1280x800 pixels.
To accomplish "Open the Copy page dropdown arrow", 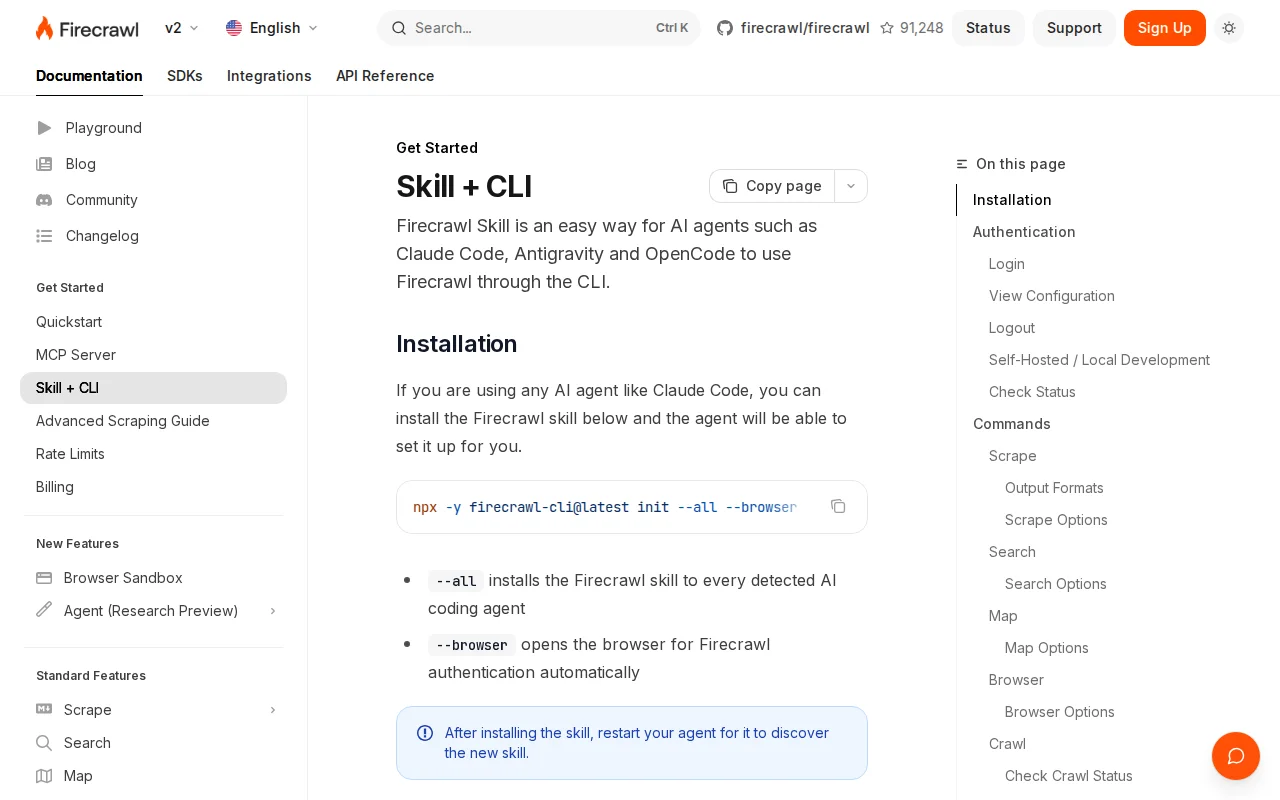I will (x=851, y=186).
